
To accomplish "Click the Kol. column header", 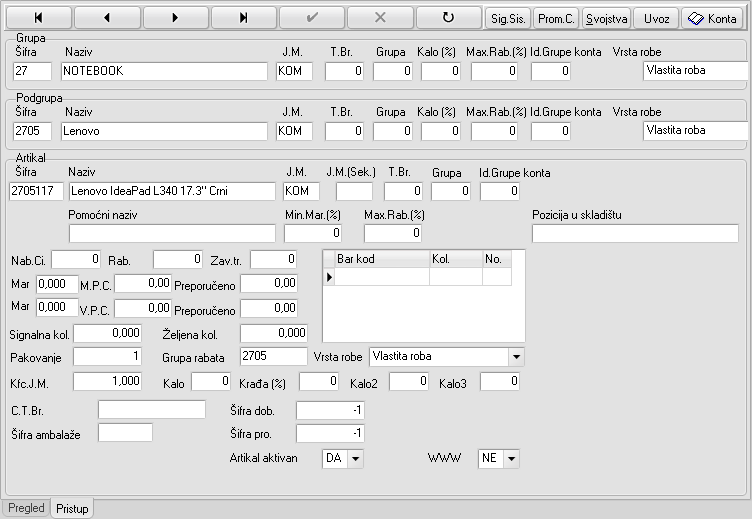I will [456, 259].
